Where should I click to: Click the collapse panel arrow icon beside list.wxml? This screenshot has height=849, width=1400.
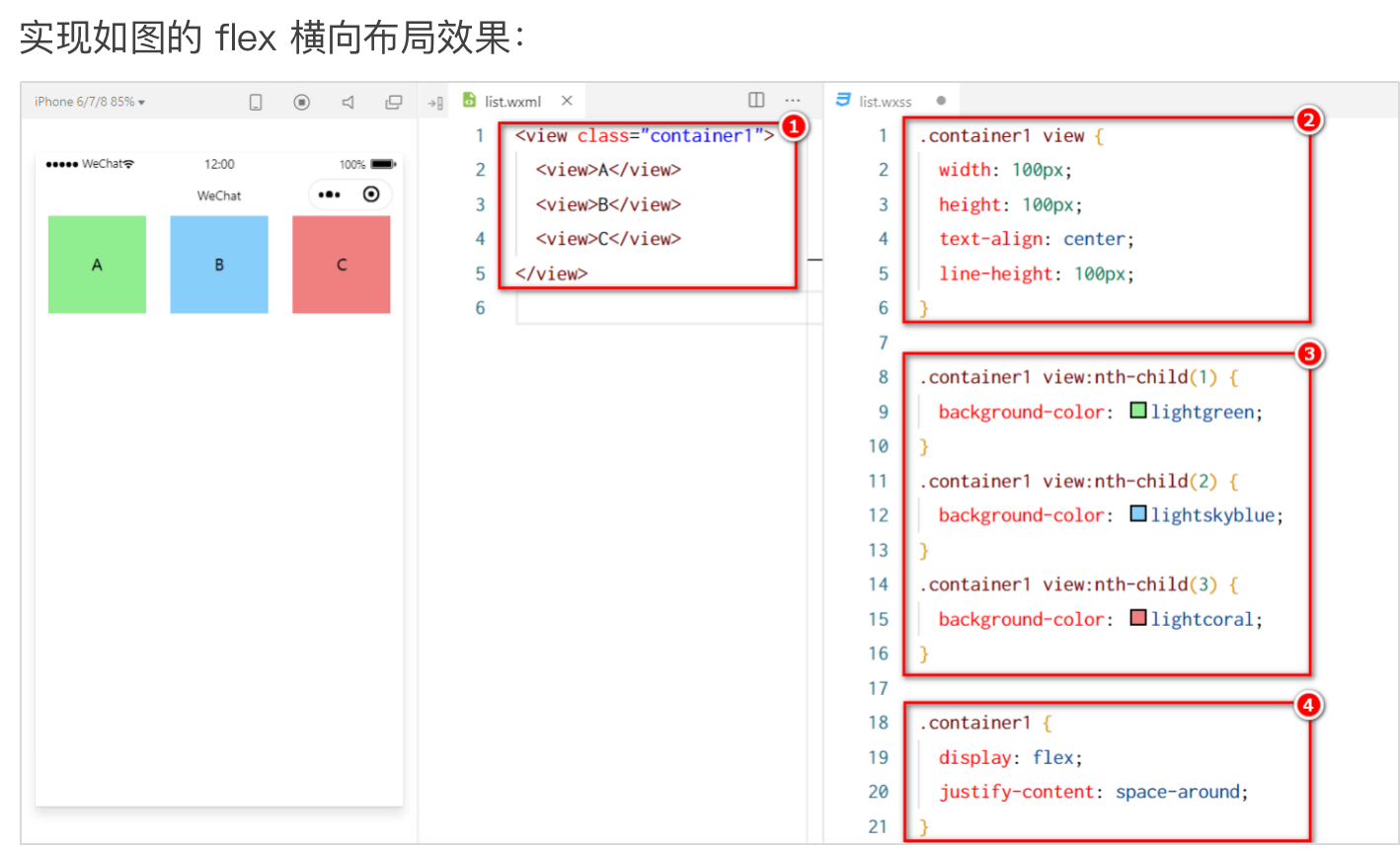point(434,103)
